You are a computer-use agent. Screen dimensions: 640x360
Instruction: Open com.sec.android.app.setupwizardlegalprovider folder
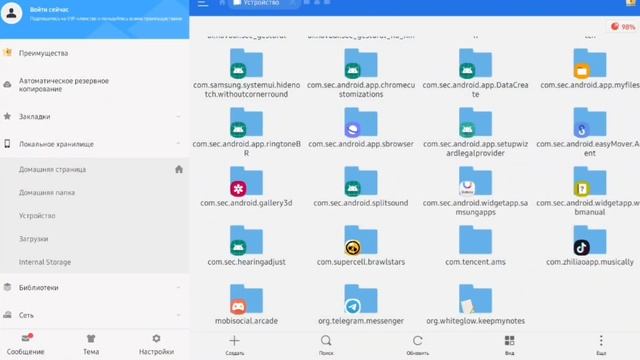475,132
